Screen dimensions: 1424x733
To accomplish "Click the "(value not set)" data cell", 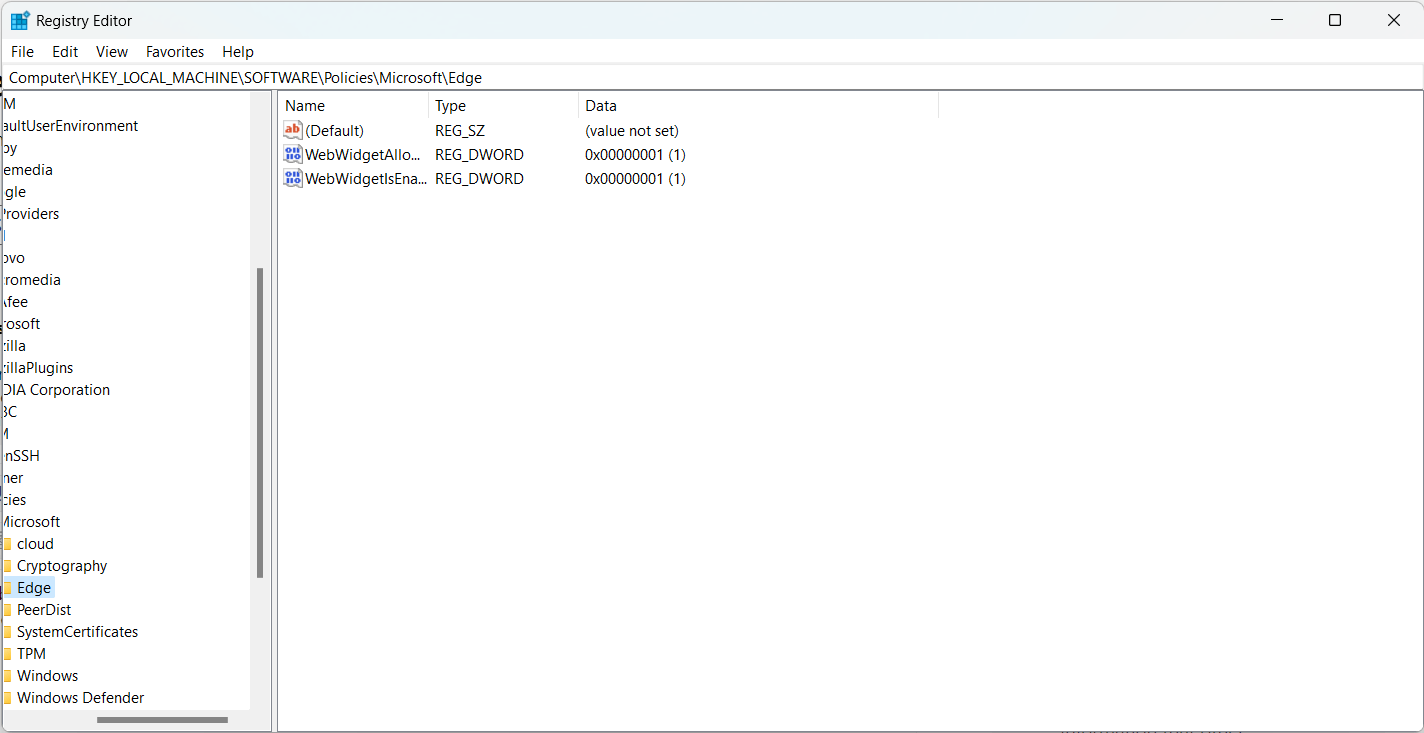I will tap(632, 131).
